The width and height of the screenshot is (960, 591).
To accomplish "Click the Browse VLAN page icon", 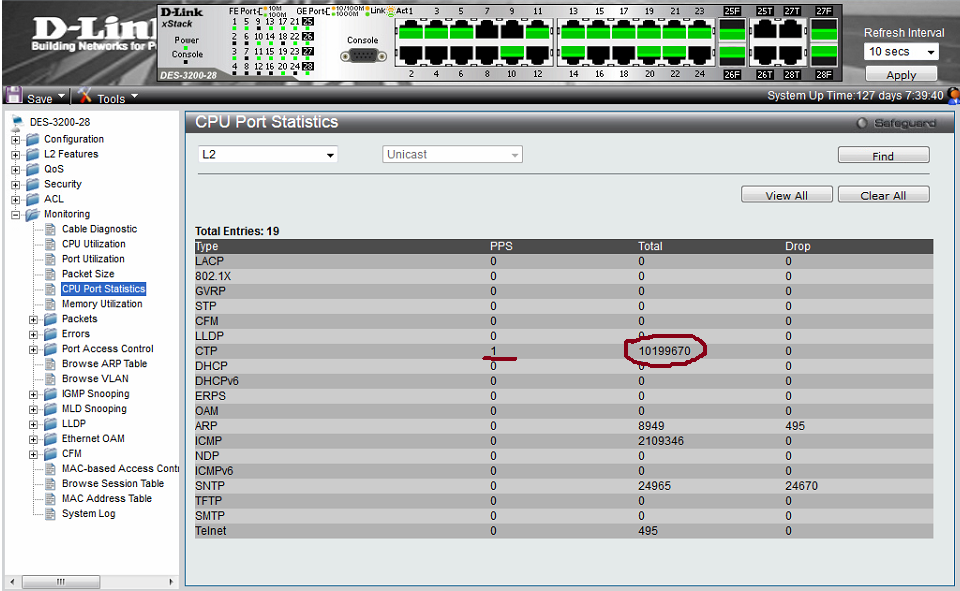I will (51, 378).
